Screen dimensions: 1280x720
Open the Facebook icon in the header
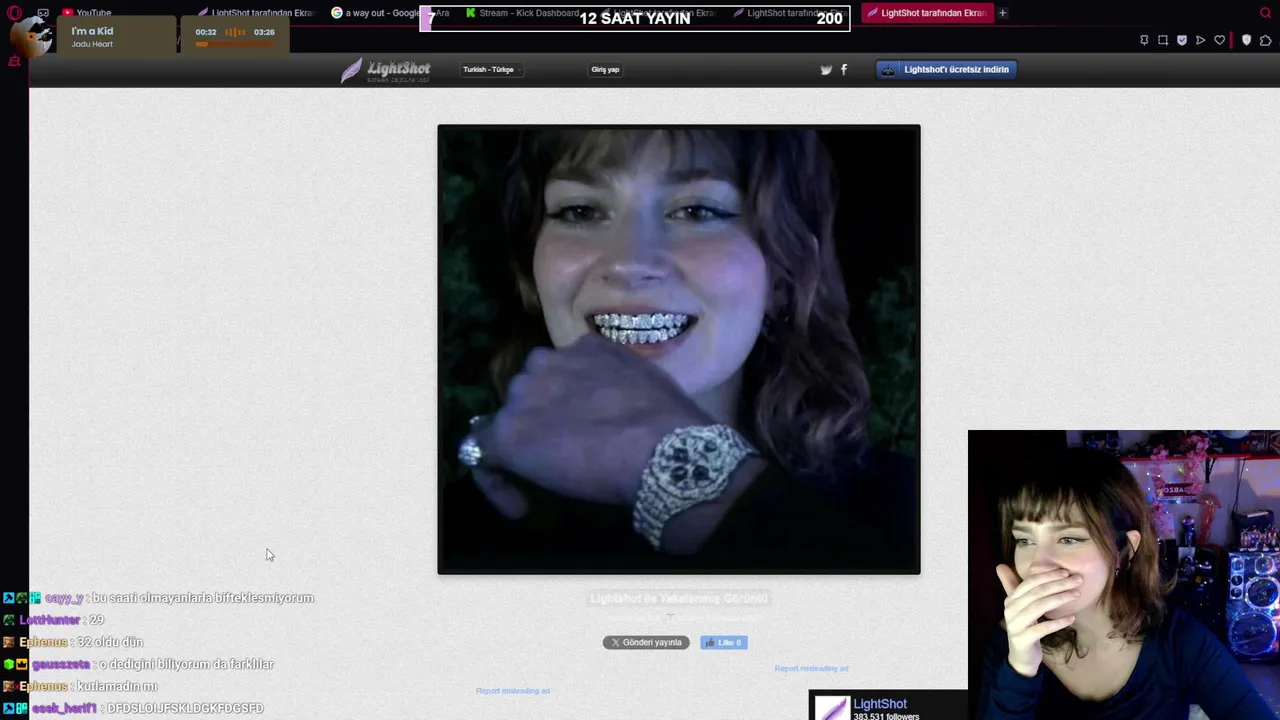[x=843, y=69]
